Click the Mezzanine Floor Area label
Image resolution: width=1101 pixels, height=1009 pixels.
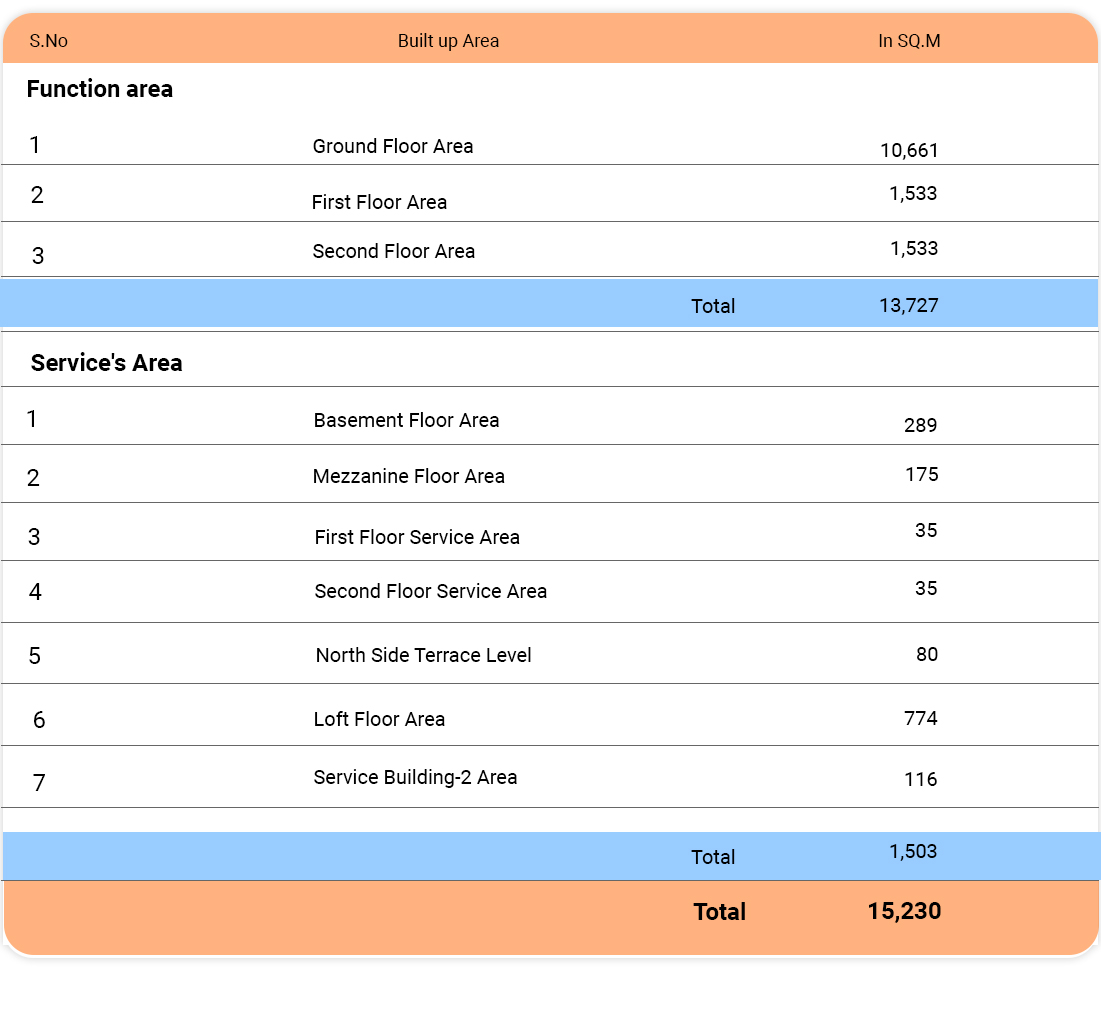(x=408, y=476)
